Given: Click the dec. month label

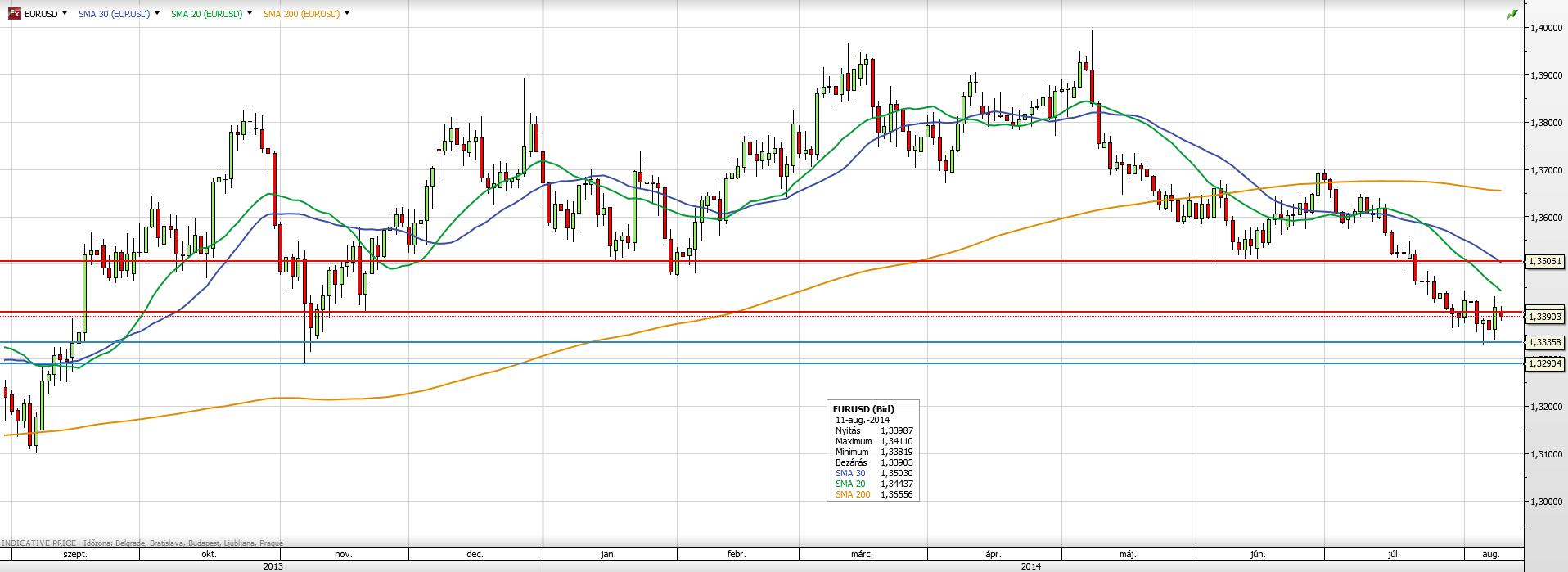Looking at the screenshot, I should pyautogui.click(x=475, y=554).
